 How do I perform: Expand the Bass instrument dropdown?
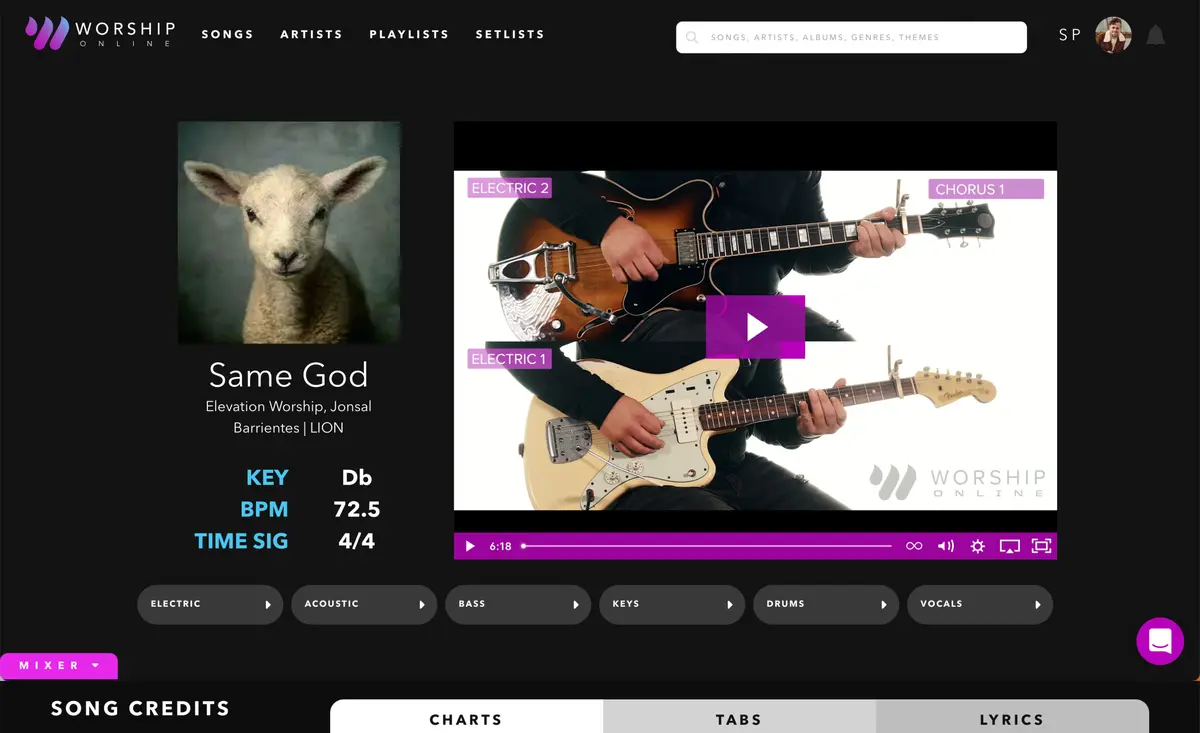click(518, 604)
